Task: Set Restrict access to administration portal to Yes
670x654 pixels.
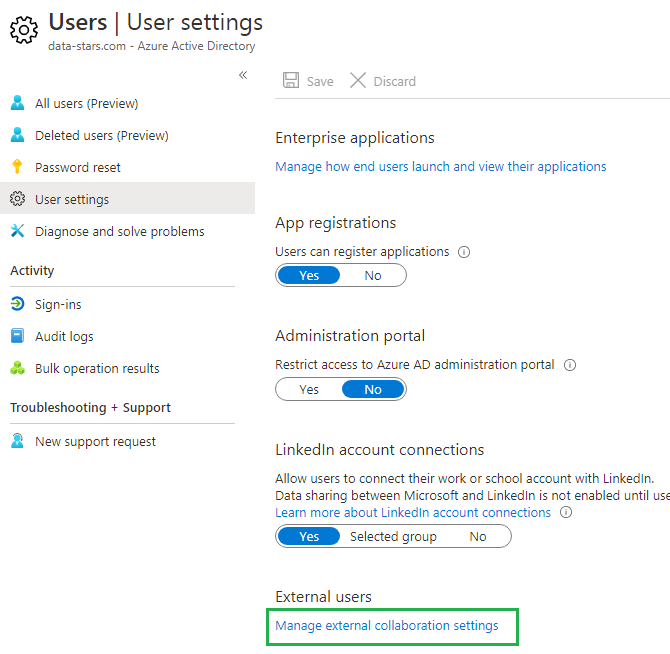Action: (x=309, y=389)
